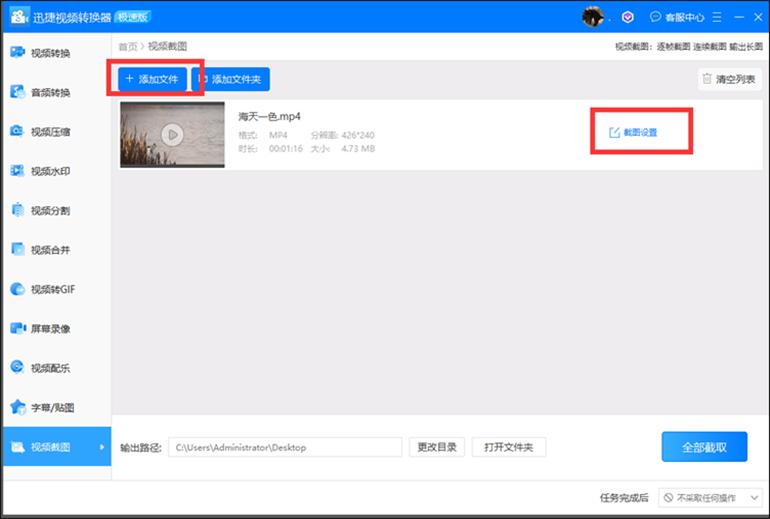Switch to 视频转GIF tool

pos(50,289)
